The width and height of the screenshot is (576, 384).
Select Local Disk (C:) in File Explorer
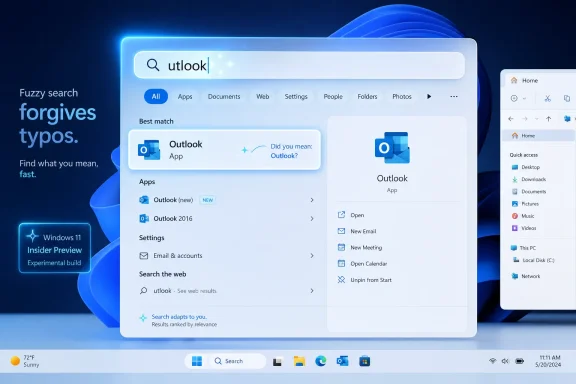pyautogui.click(x=534, y=260)
